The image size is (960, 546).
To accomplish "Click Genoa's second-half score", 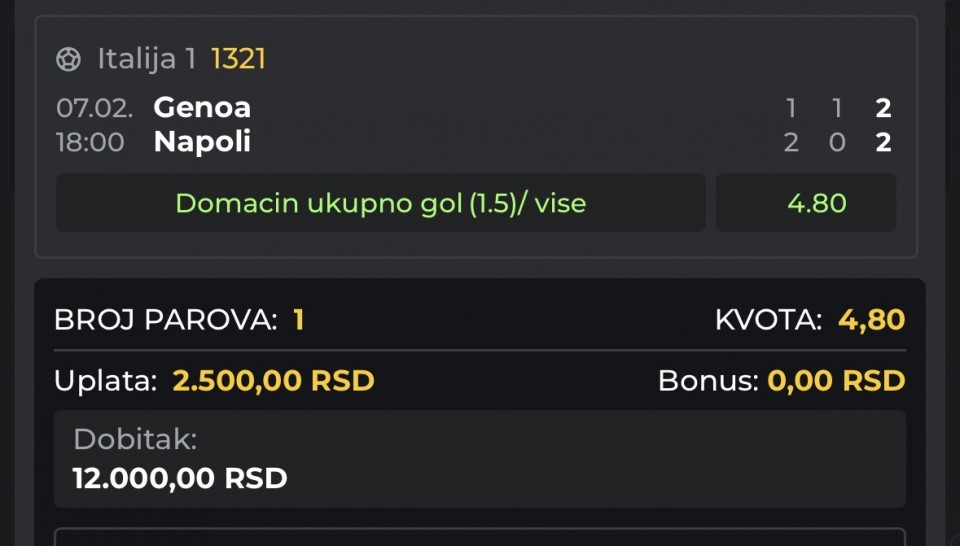I will (x=837, y=108).
